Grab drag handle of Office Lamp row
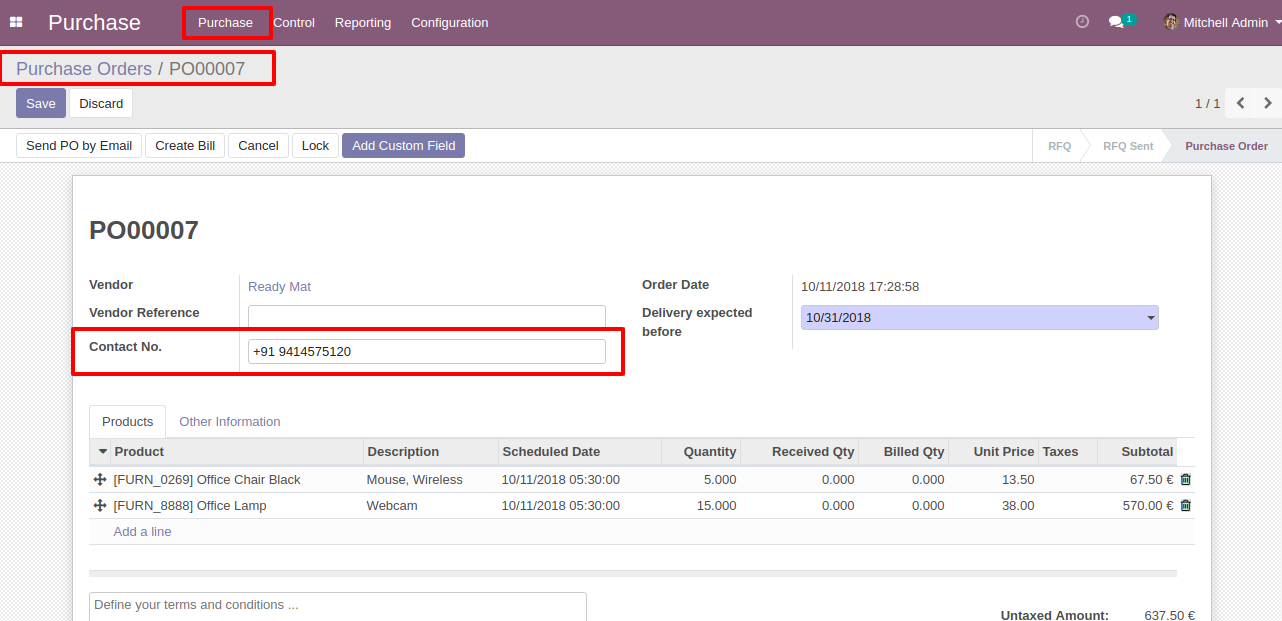Image resolution: width=1282 pixels, height=621 pixels. point(100,506)
